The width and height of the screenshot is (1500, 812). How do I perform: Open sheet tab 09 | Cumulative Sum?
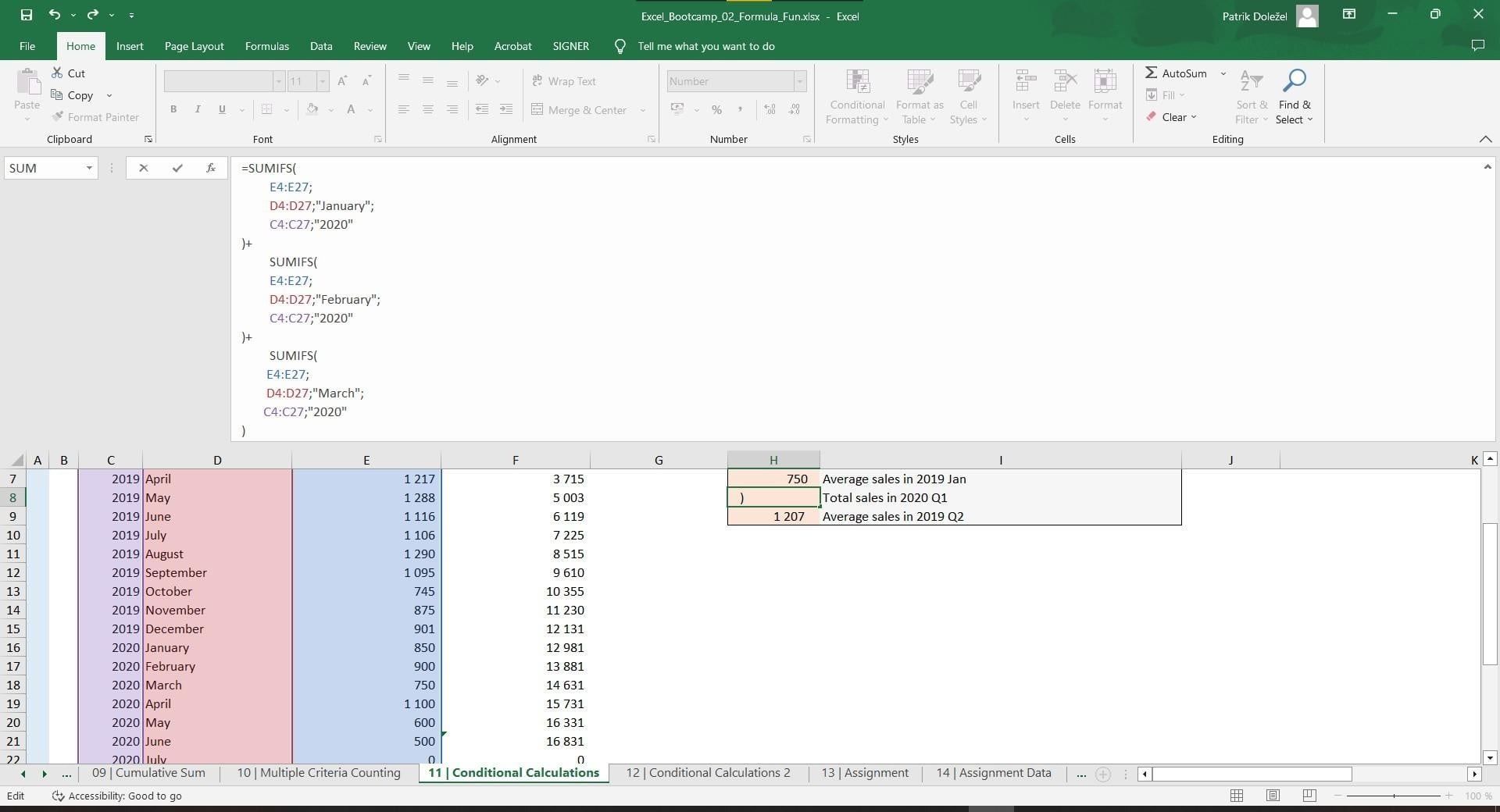point(148,773)
